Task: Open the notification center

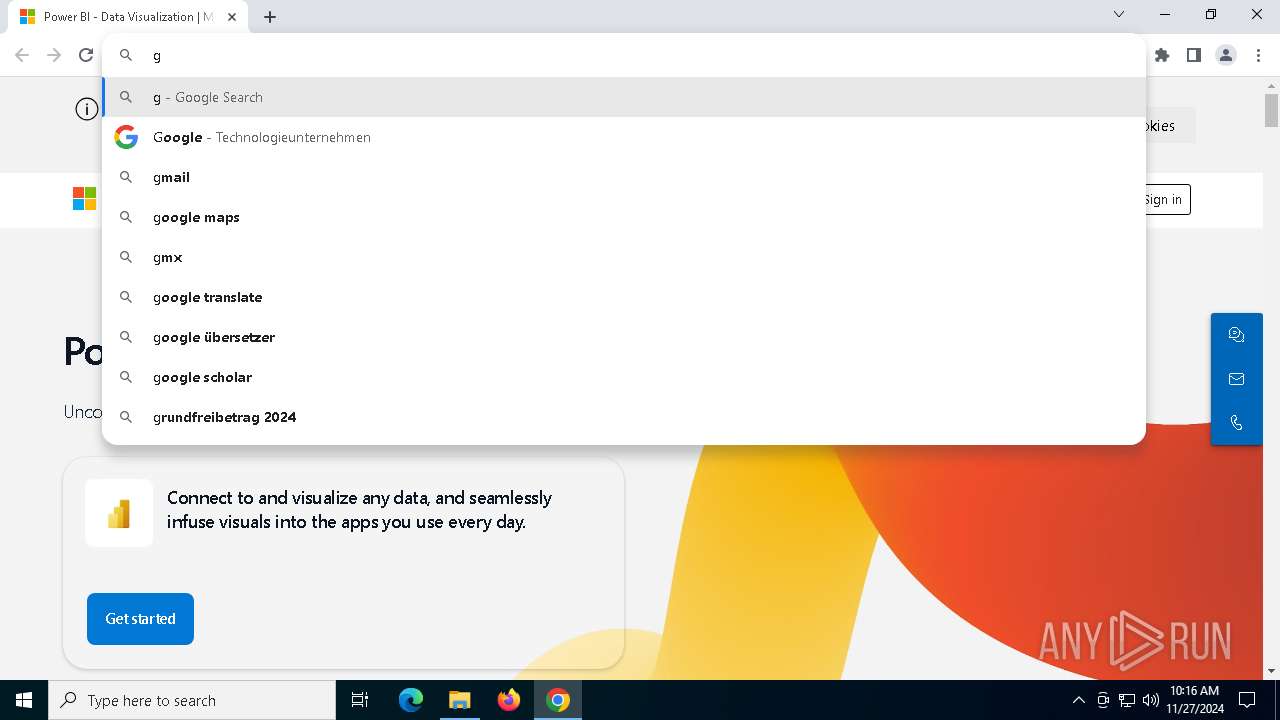Action: coord(1247,700)
